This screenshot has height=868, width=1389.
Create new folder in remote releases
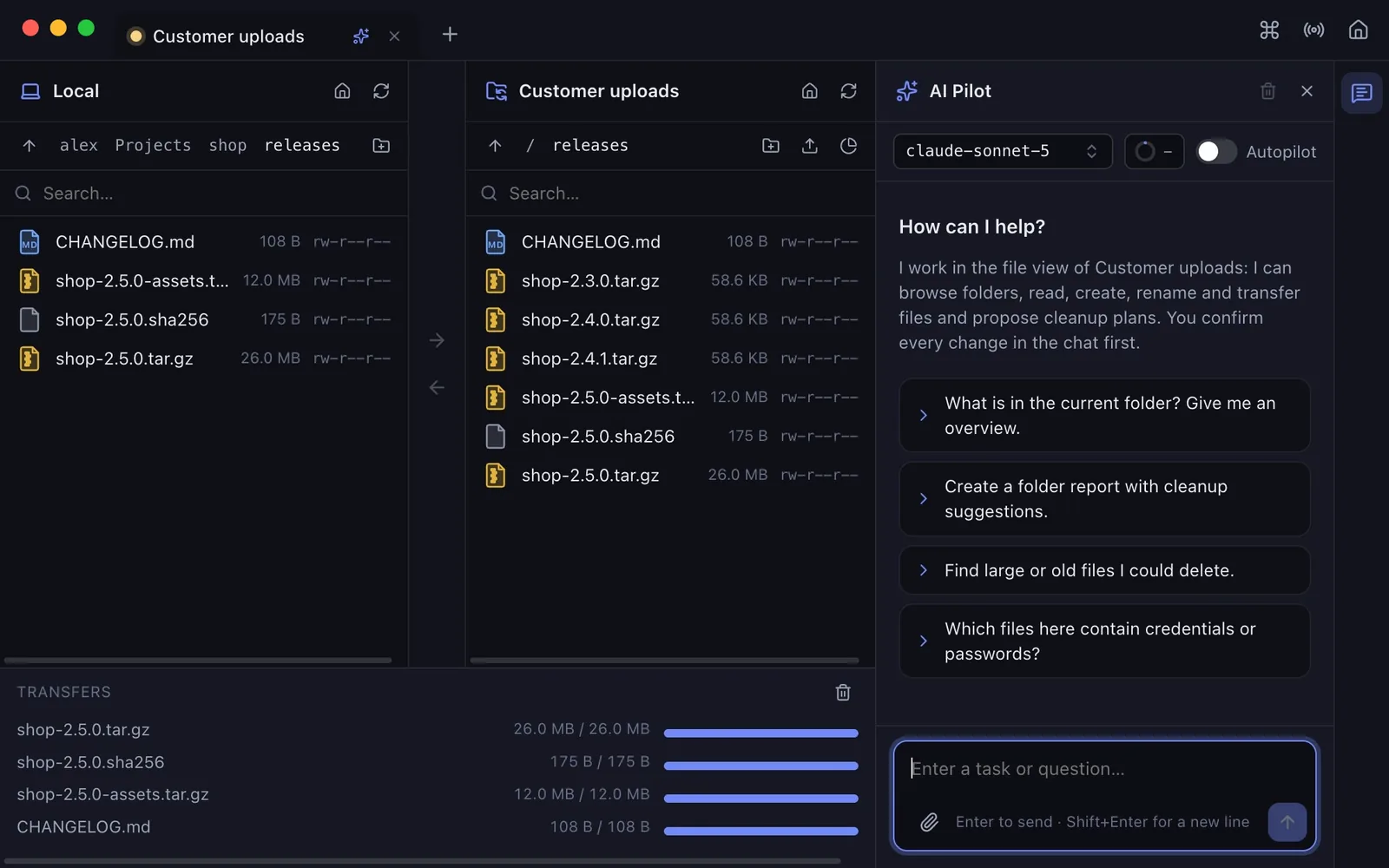click(x=770, y=146)
